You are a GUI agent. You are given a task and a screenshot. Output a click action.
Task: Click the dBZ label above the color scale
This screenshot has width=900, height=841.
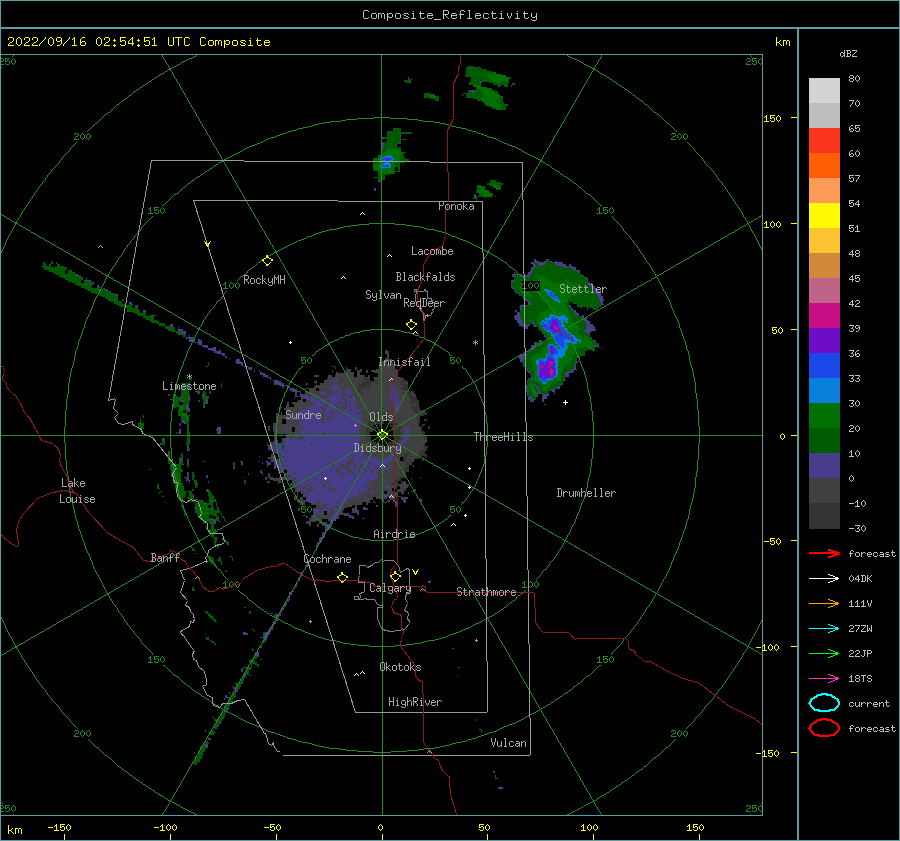848,53
